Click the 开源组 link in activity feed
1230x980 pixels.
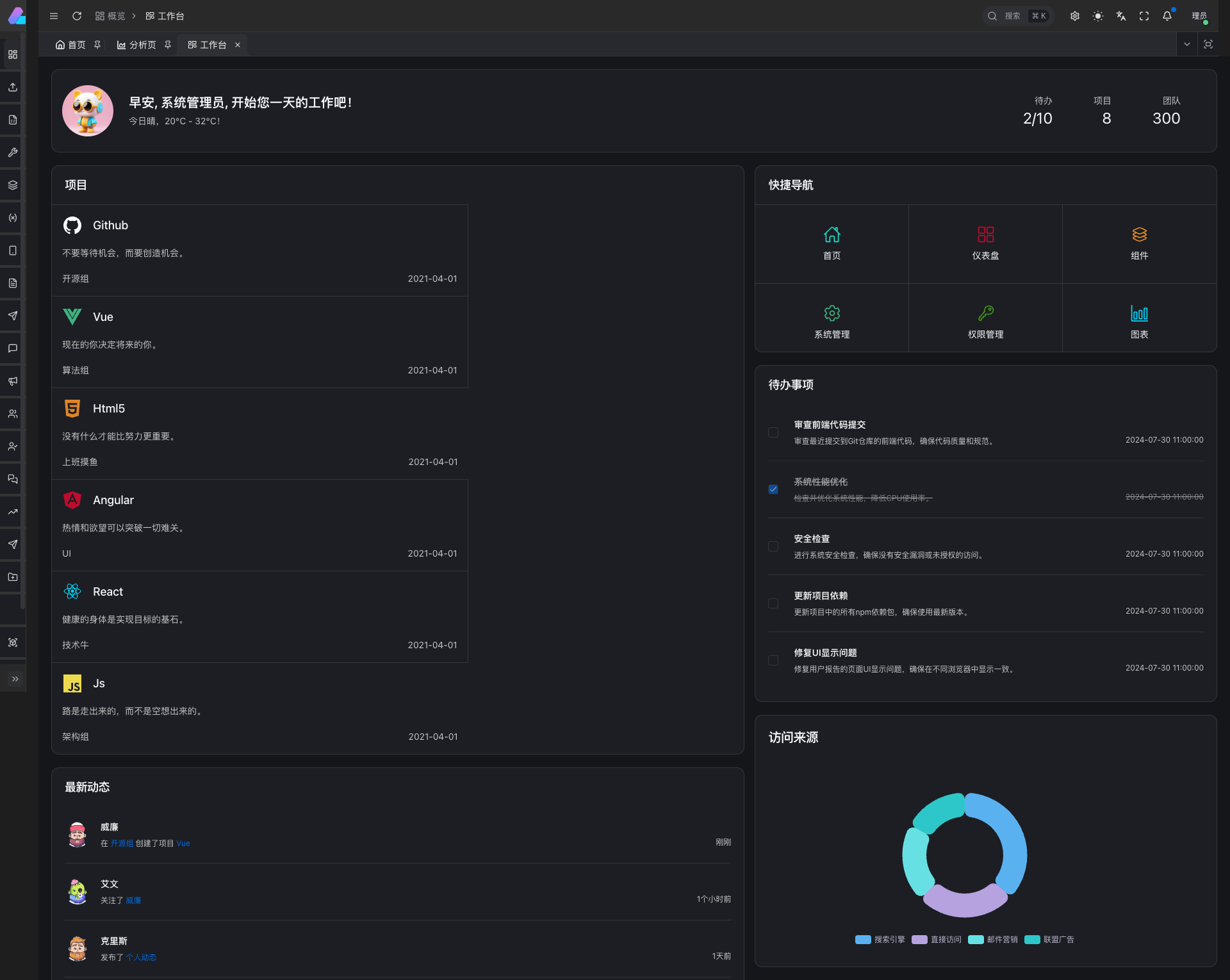(122, 844)
